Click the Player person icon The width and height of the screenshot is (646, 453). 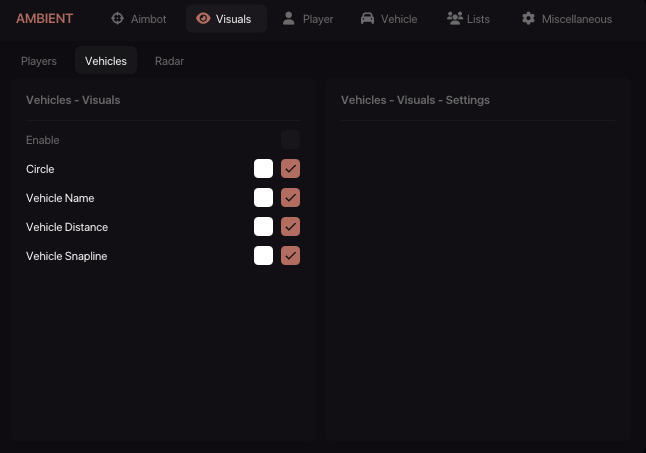[289, 19]
